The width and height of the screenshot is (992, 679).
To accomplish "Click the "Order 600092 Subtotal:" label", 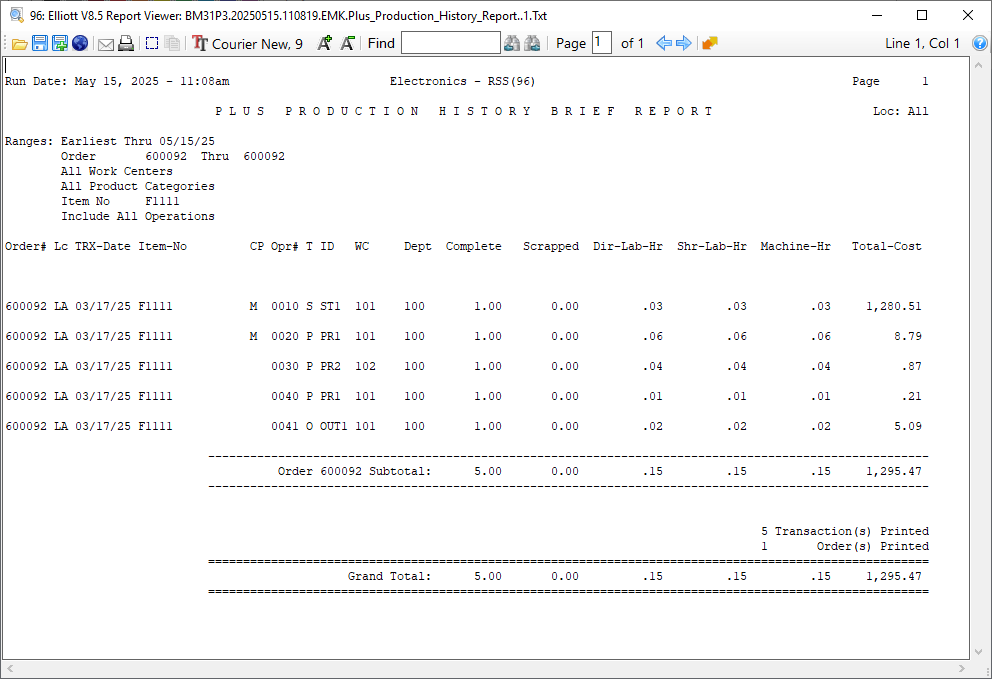I will 354,471.
